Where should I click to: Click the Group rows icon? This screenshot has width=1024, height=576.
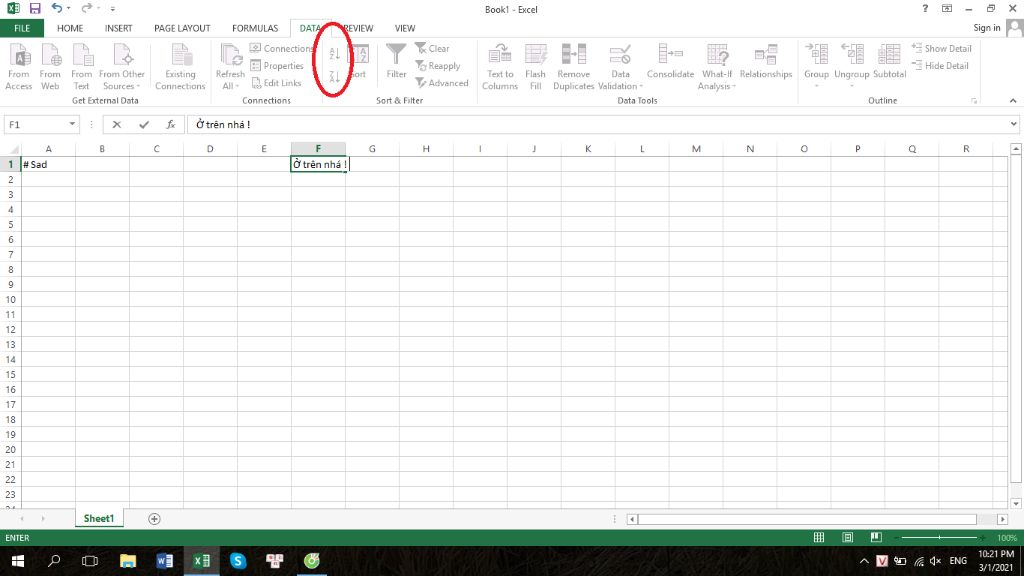(816, 56)
